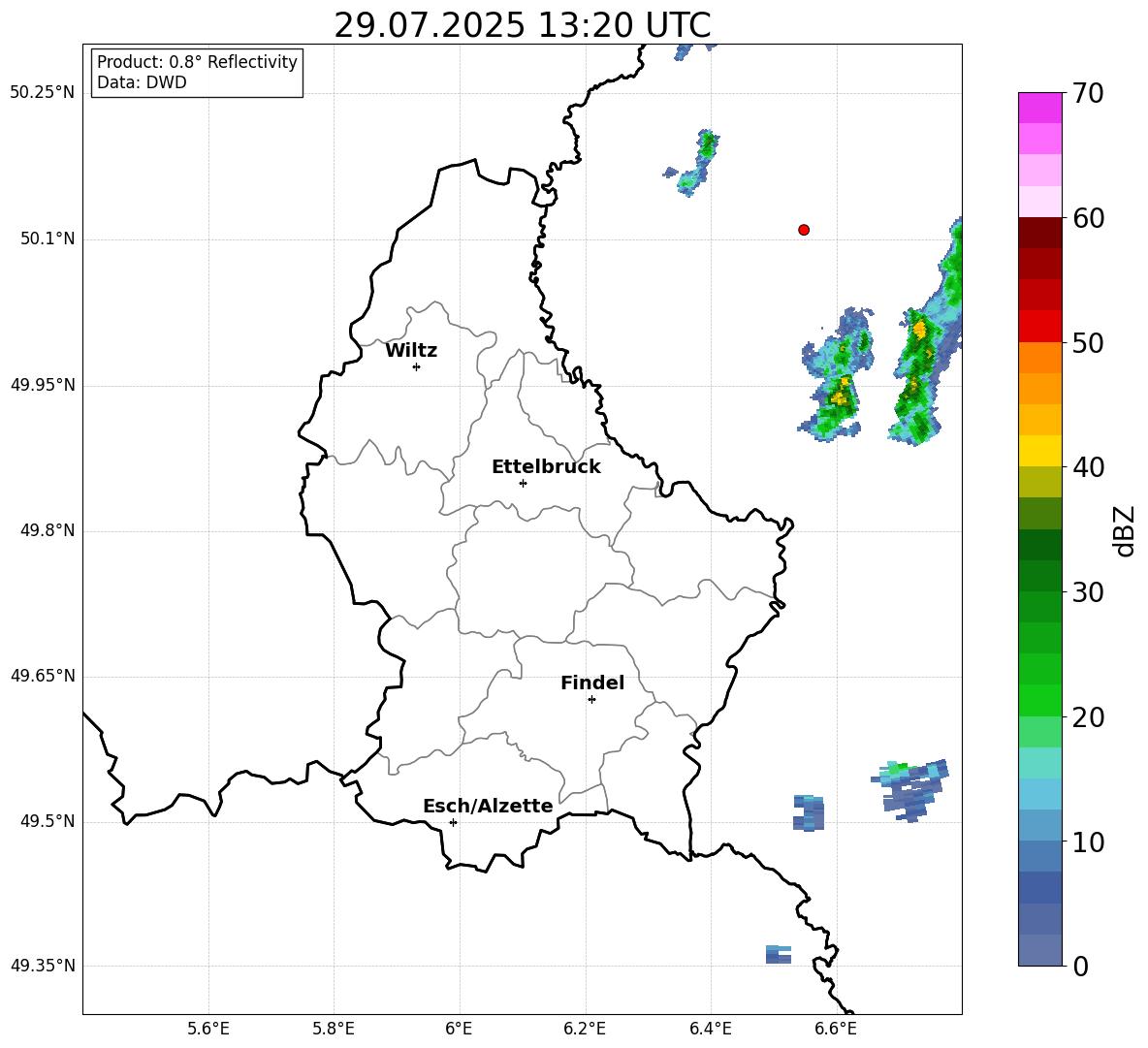The image size is (1148, 1048).
Task: Click the Product: 0.8° Reflectivity text
Action: (197, 62)
